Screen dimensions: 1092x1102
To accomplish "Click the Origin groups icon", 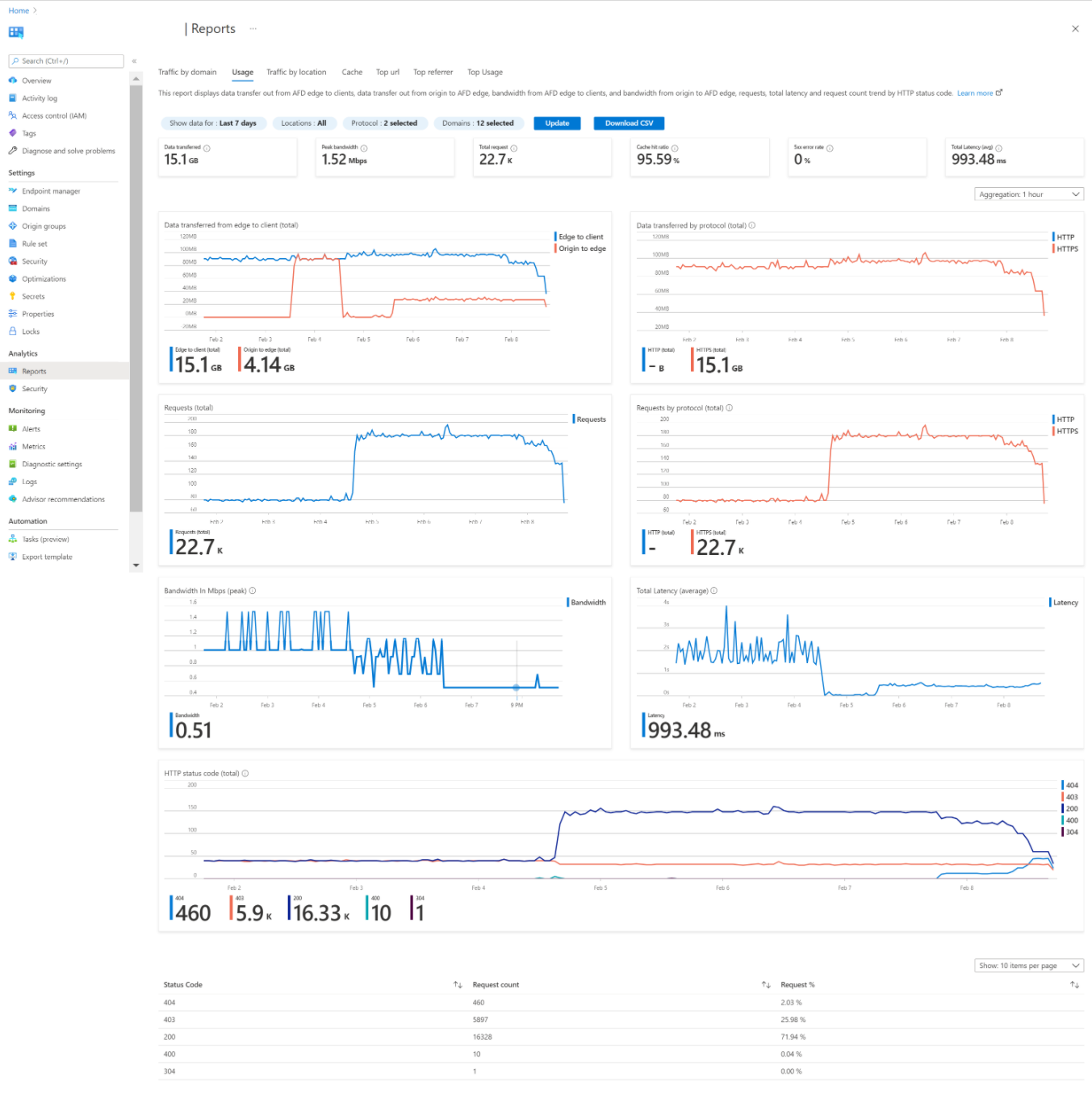I will click(13, 227).
